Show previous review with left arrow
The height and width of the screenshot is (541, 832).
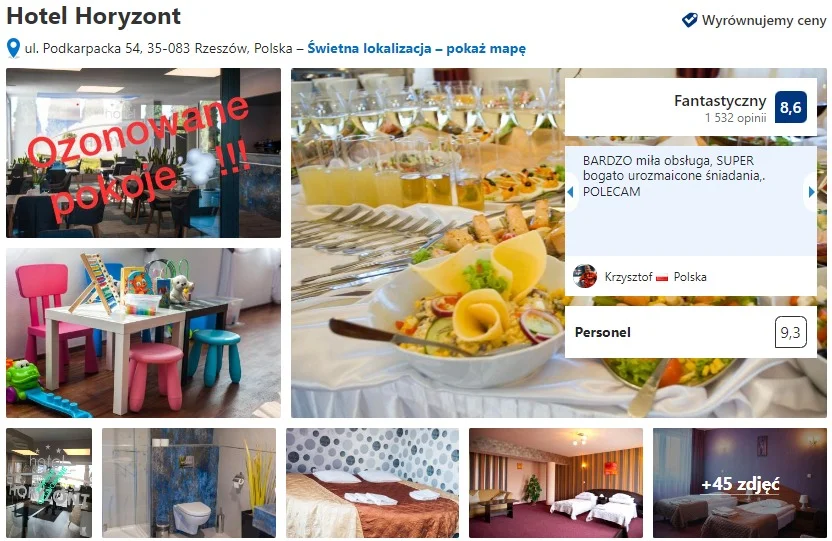click(x=571, y=192)
